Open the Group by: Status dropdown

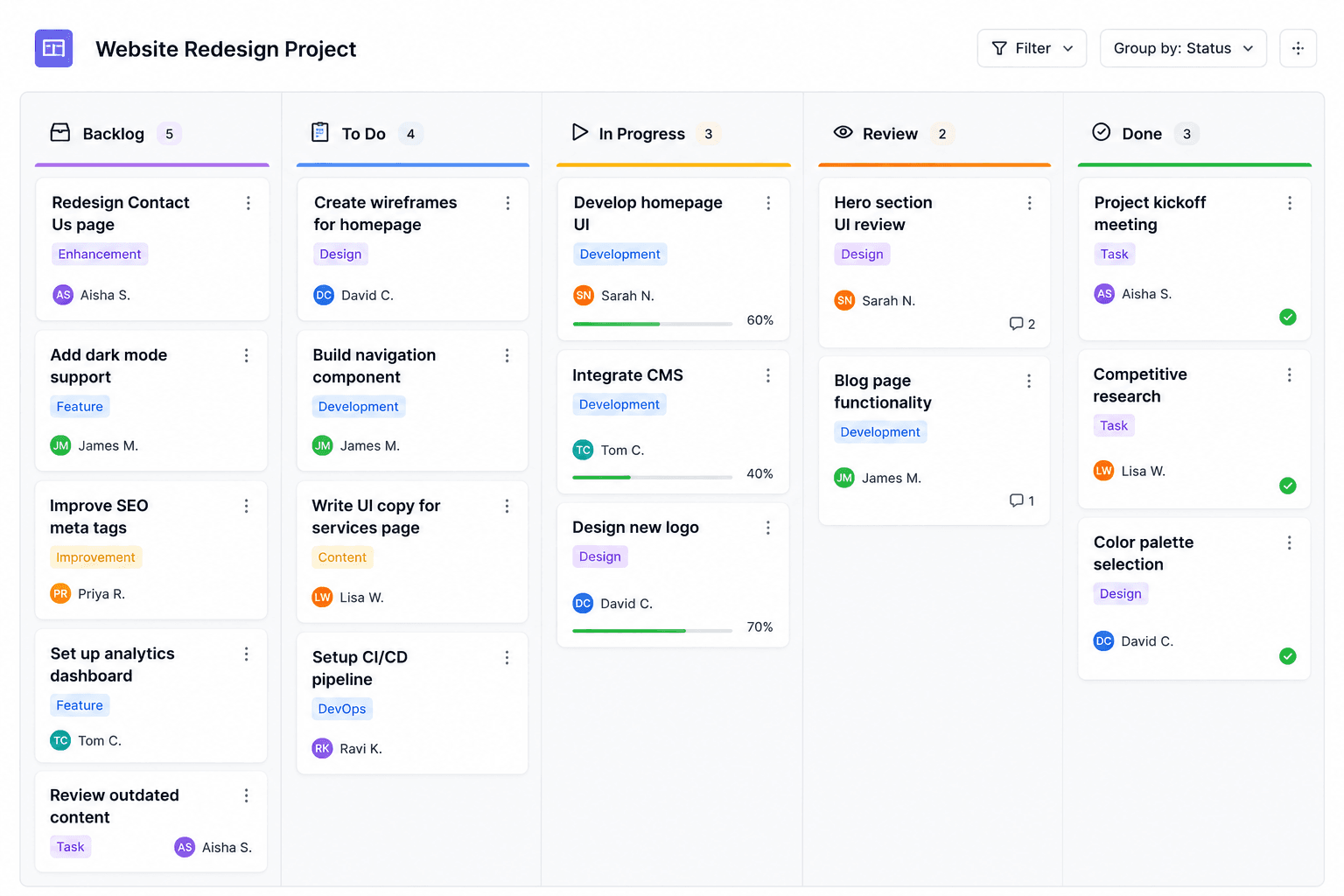1183,48
